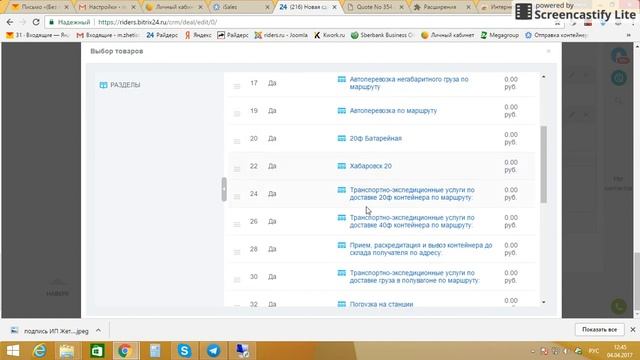Expand download item options arrow
640x360 pixels.
pyautogui.click(x=98, y=331)
